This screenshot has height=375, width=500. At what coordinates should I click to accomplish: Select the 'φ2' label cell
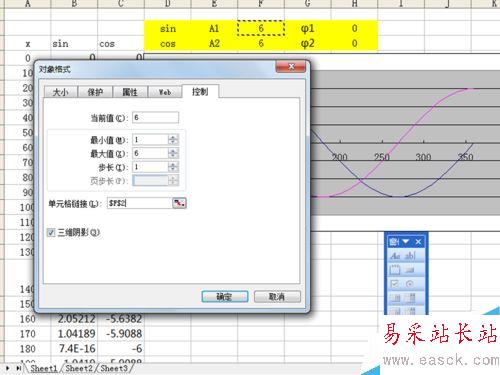coord(308,43)
